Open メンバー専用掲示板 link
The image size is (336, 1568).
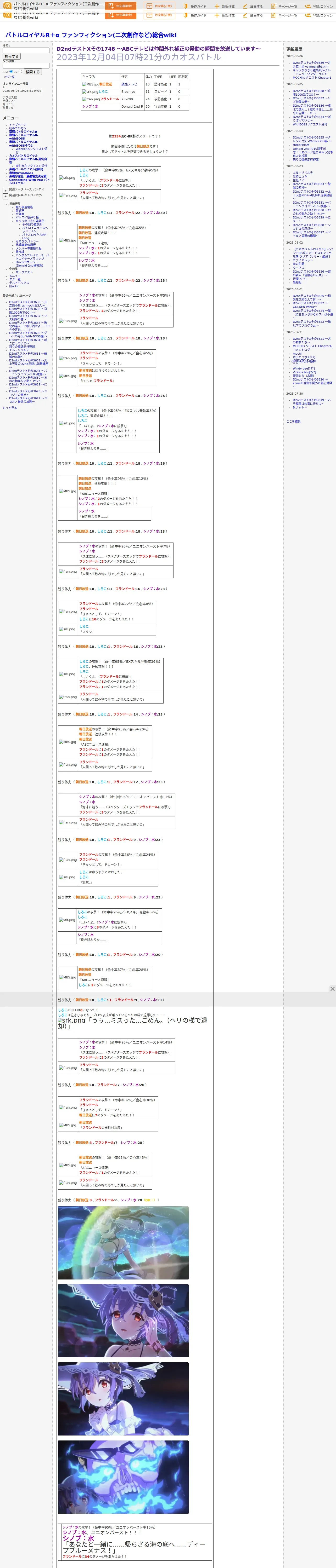[29, 248]
